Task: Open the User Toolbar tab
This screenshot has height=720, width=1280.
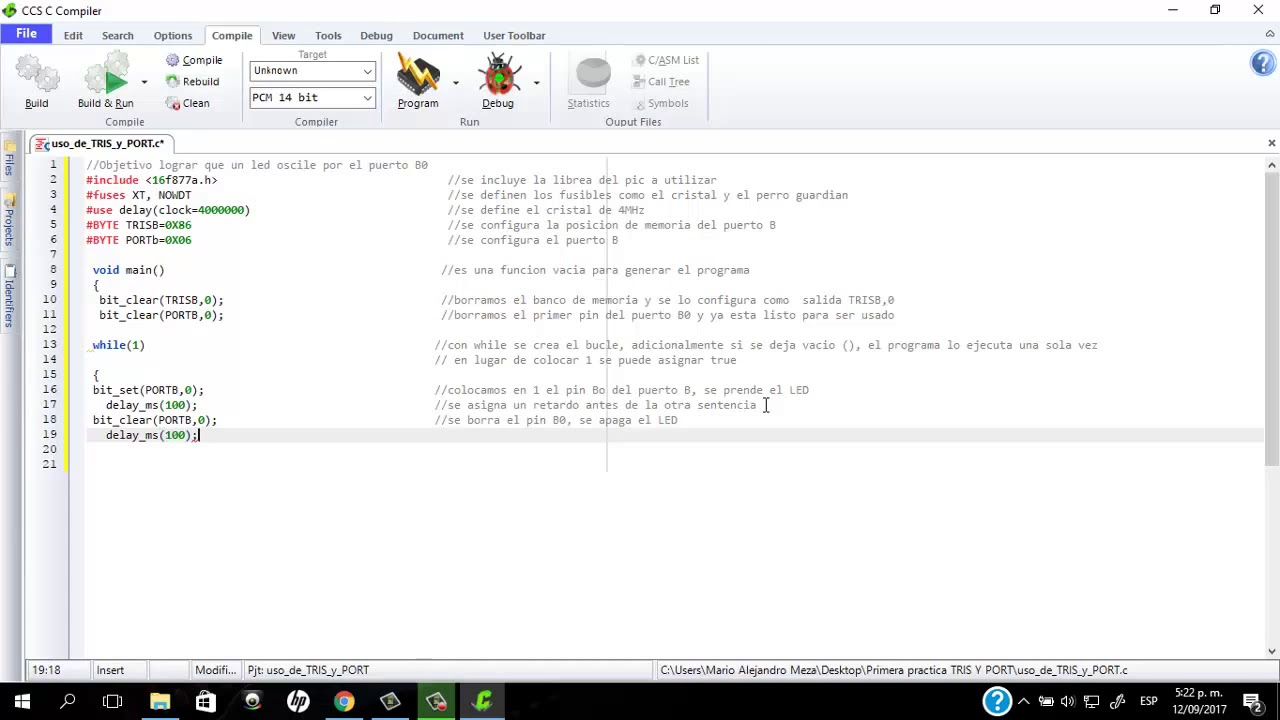Action: coord(514,35)
